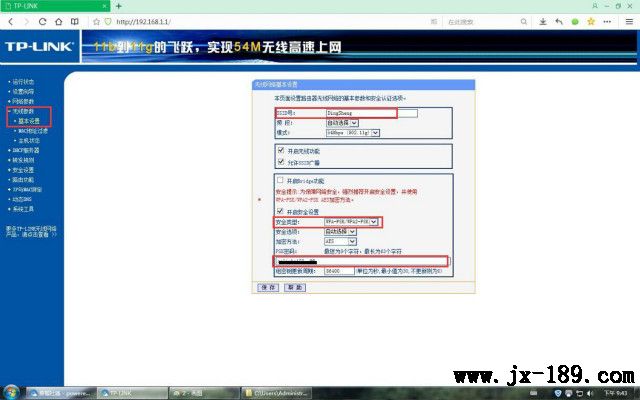The image size is (640, 400).
Task: Open the downloads arrow icon
Action: coord(543,22)
